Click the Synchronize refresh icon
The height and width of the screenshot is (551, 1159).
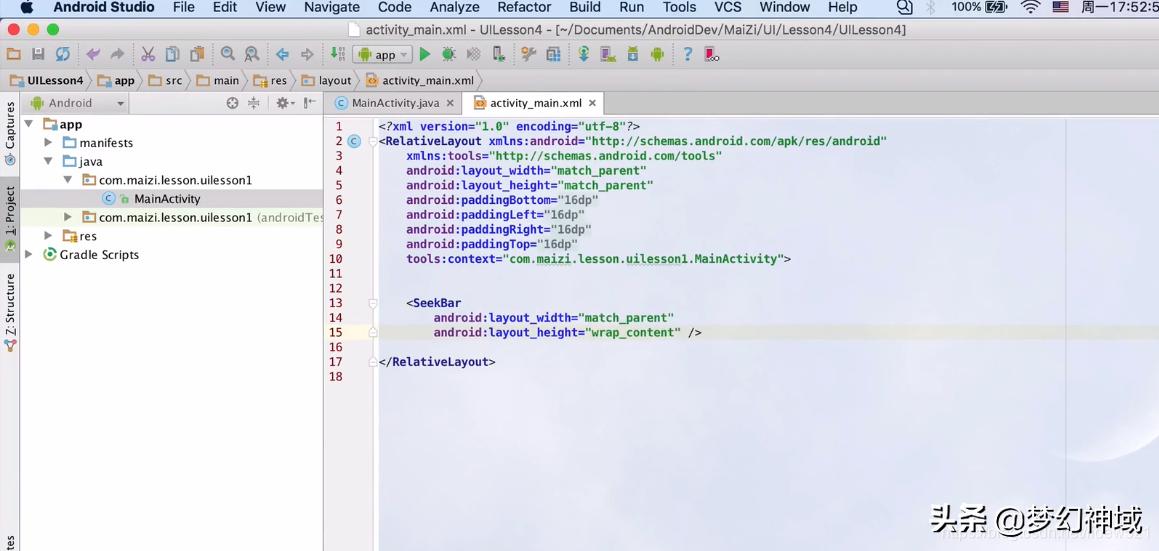coord(62,55)
